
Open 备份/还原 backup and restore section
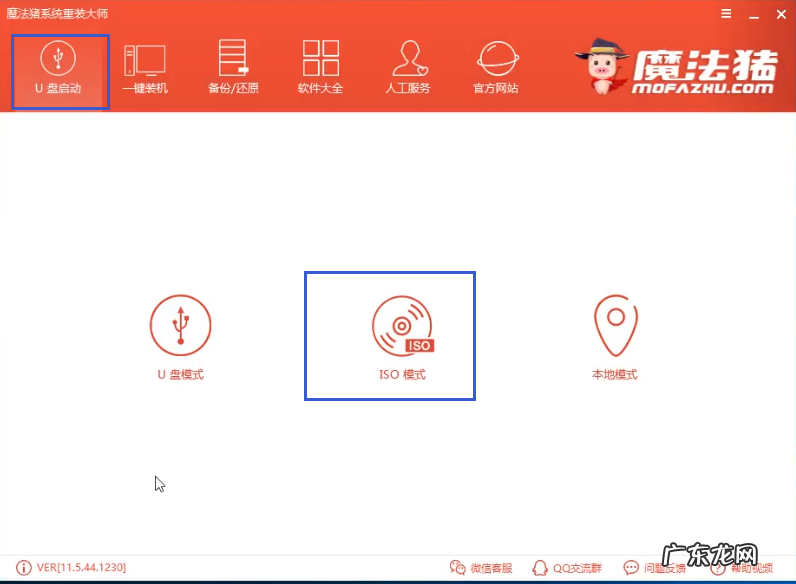(x=233, y=68)
